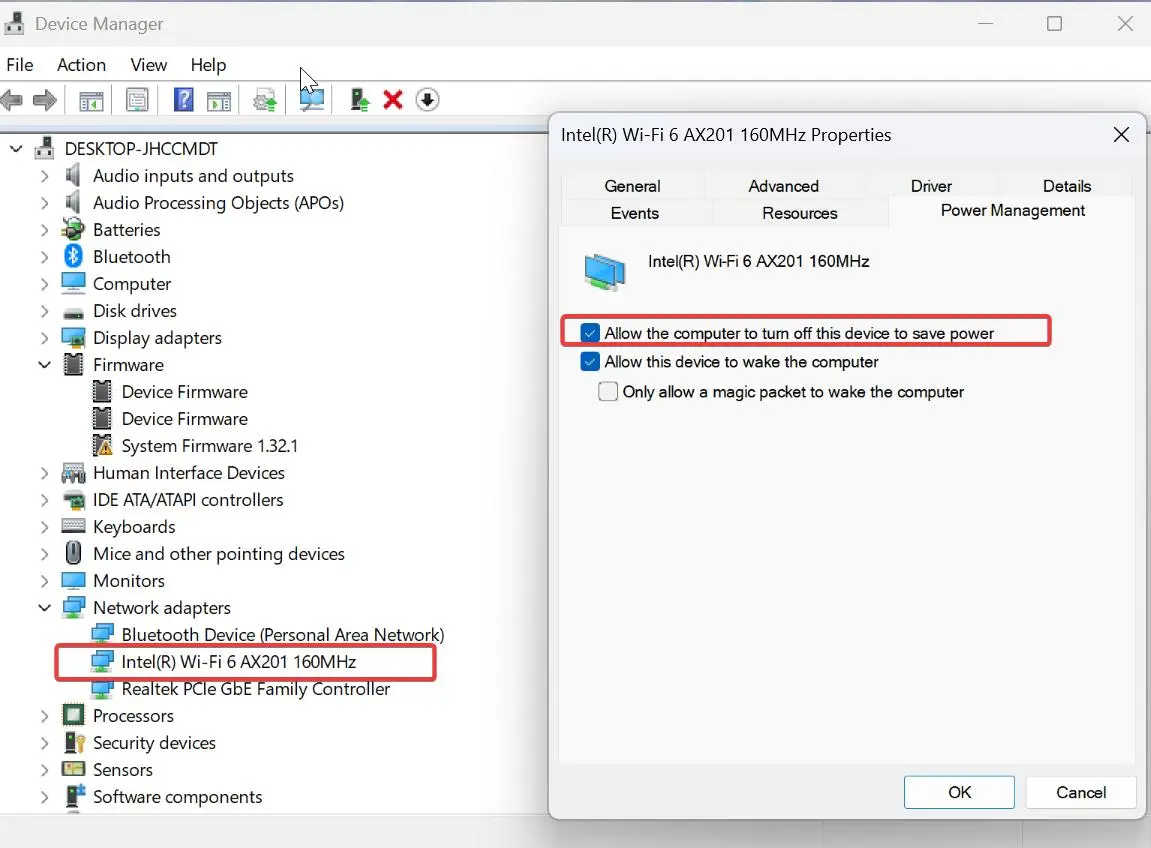The image size is (1151, 848).
Task: Switch to the Events tab
Action: point(634,213)
